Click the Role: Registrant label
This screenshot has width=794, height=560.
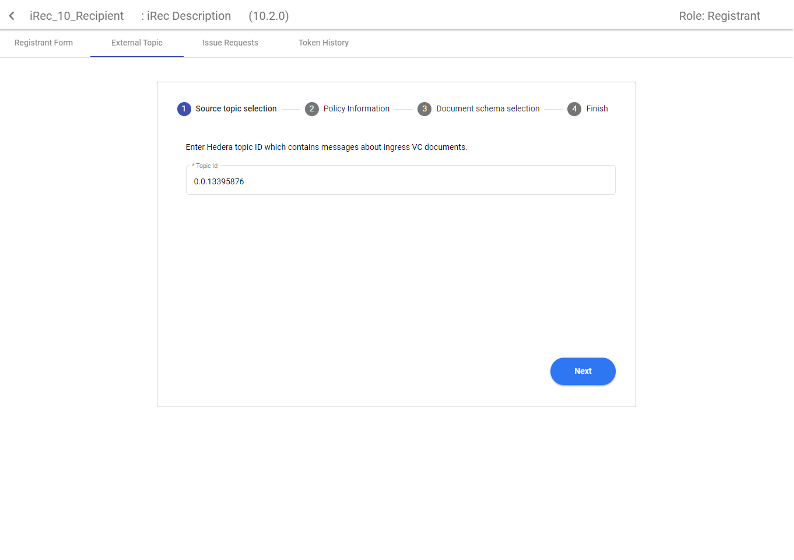(x=719, y=16)
